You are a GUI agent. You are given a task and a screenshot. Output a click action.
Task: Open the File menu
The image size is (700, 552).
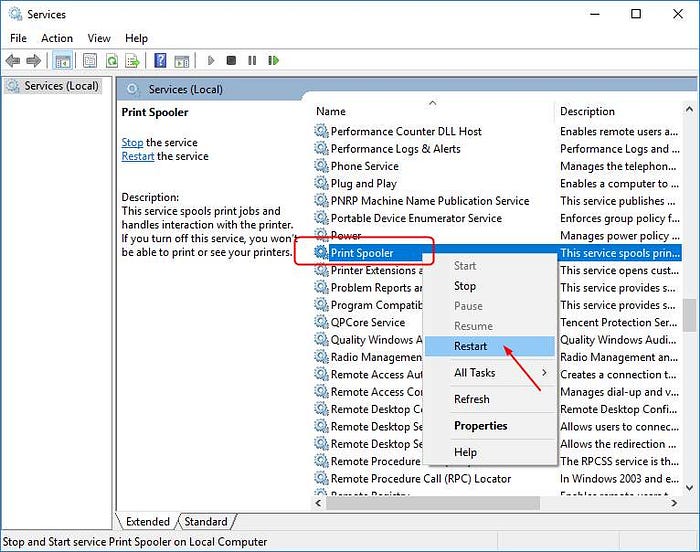pyautogui.click(x=18, y=38)
